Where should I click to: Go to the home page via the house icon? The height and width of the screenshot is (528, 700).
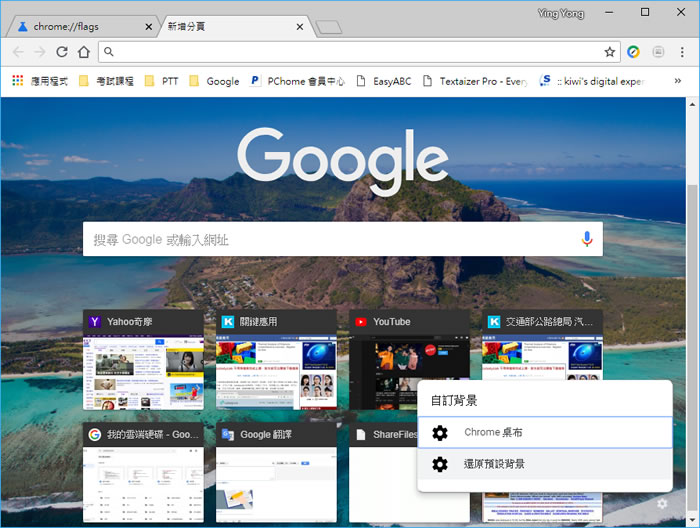(x=84, y=51)
